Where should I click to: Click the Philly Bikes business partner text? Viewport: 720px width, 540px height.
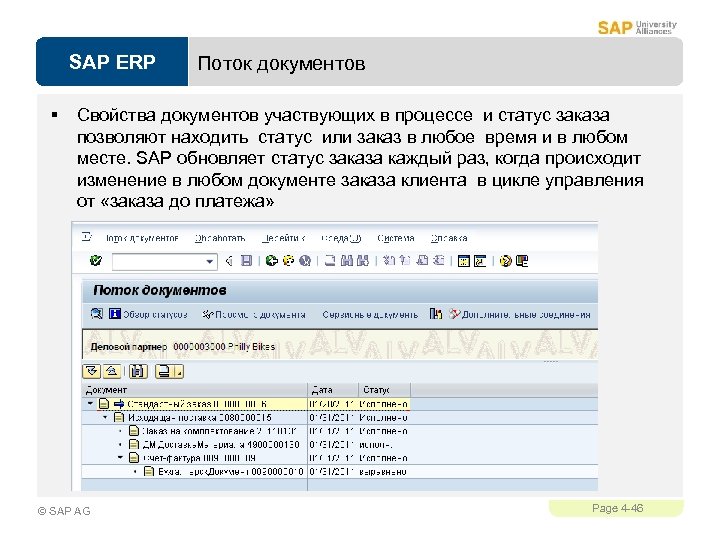pyautogui.click(x=251, y=347)
